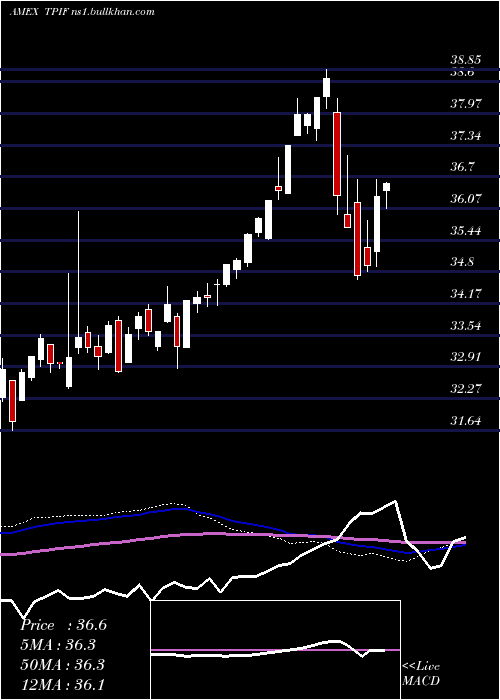Click the 35.44 price axis label
The image size is (500, 700).
point(466,230)
